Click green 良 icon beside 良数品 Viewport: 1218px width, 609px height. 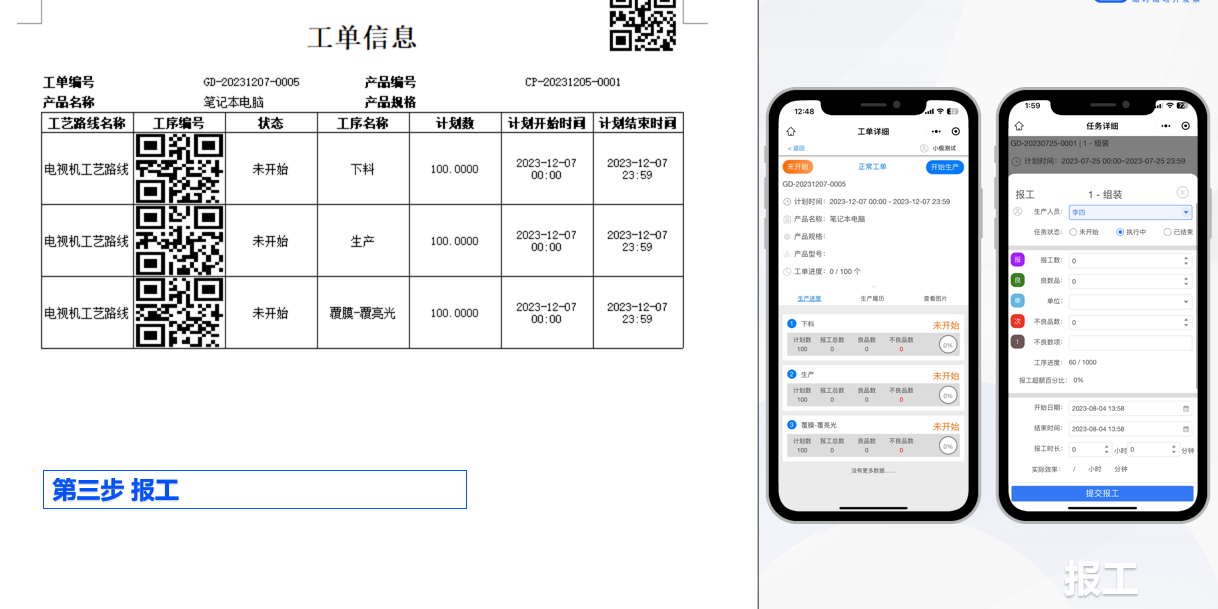click(1018, 280)
